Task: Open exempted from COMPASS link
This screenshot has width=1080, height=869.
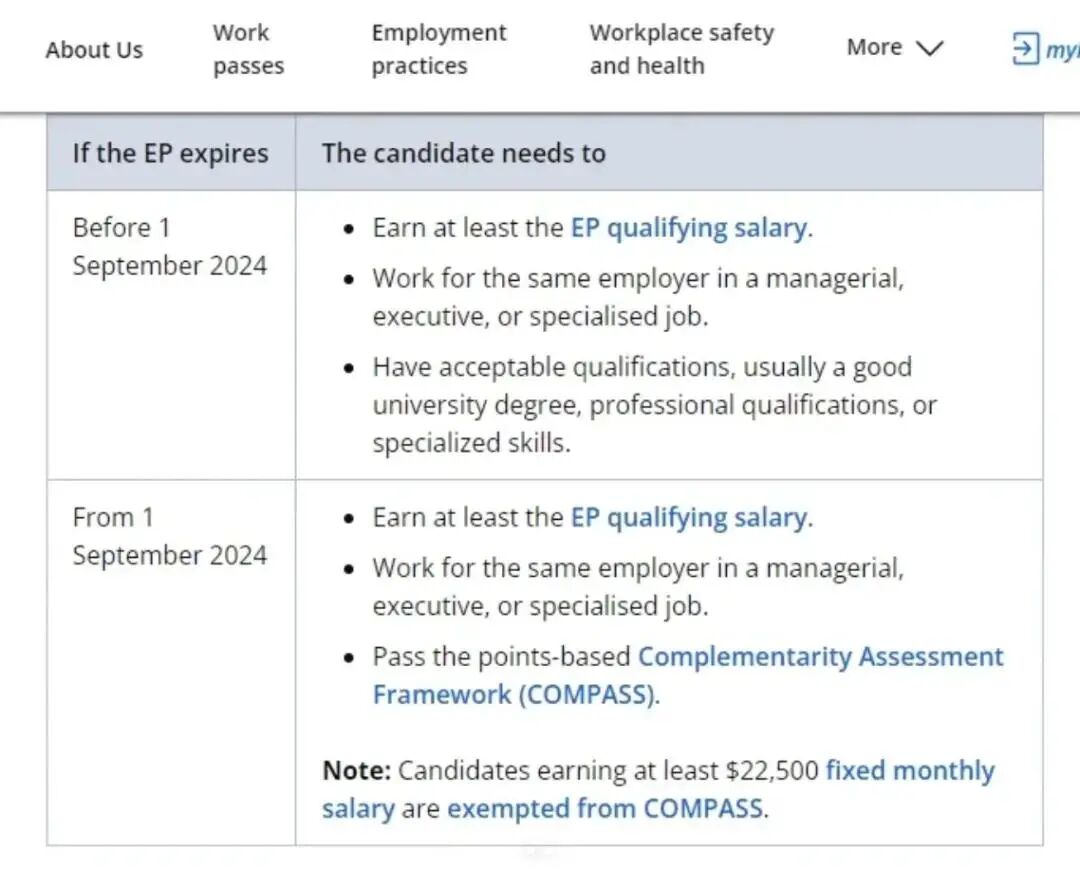Action: 605,808
